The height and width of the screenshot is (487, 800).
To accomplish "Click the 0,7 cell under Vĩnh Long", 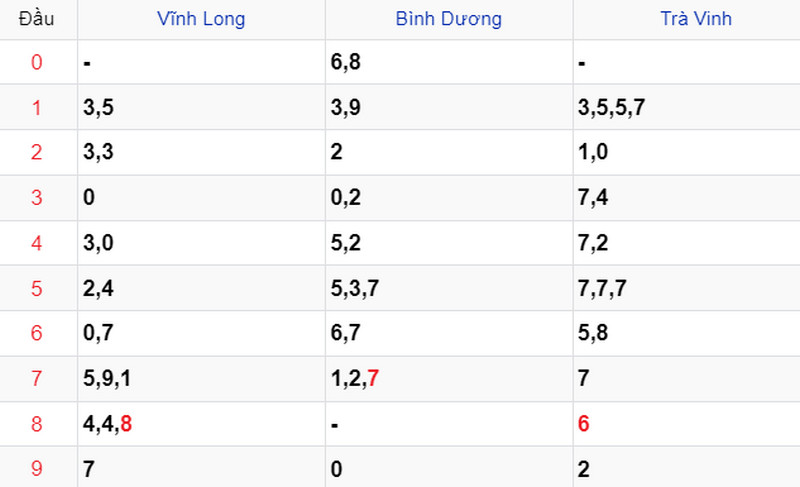I will pyautogui.click(x=202, y=333).
